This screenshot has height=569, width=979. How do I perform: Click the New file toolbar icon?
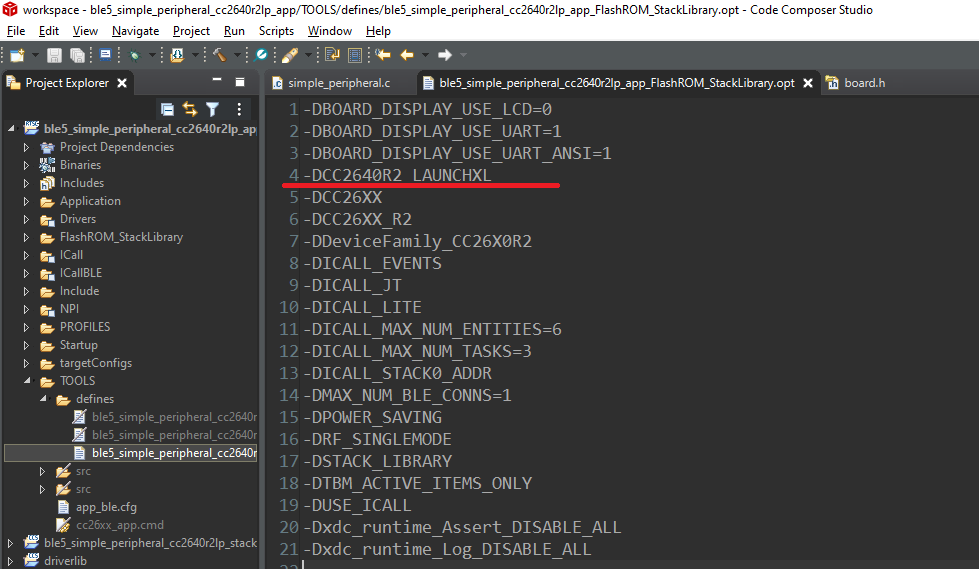17,56
